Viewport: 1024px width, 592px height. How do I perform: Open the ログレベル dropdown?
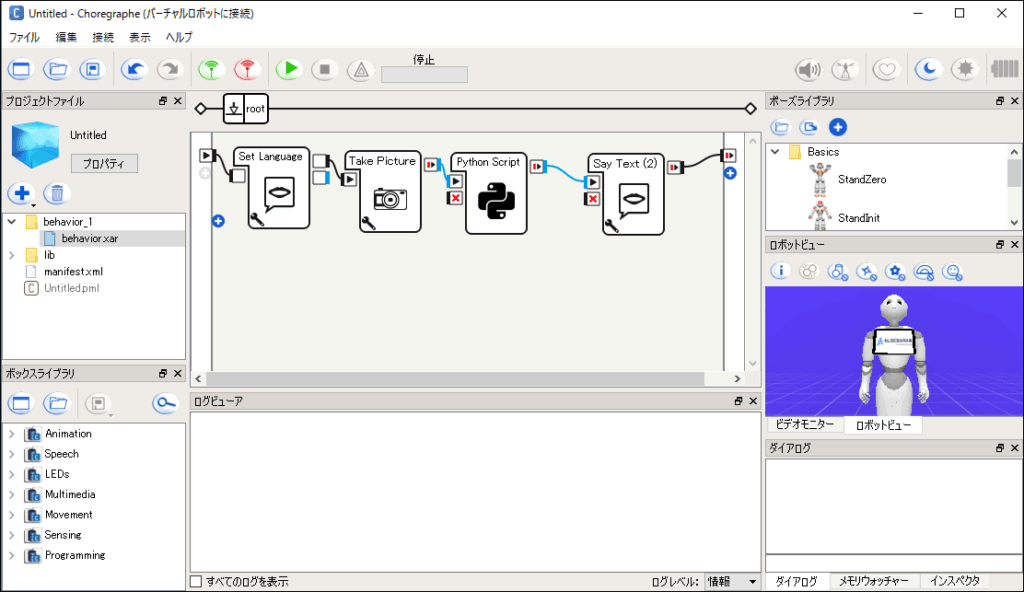click(732, 582)
